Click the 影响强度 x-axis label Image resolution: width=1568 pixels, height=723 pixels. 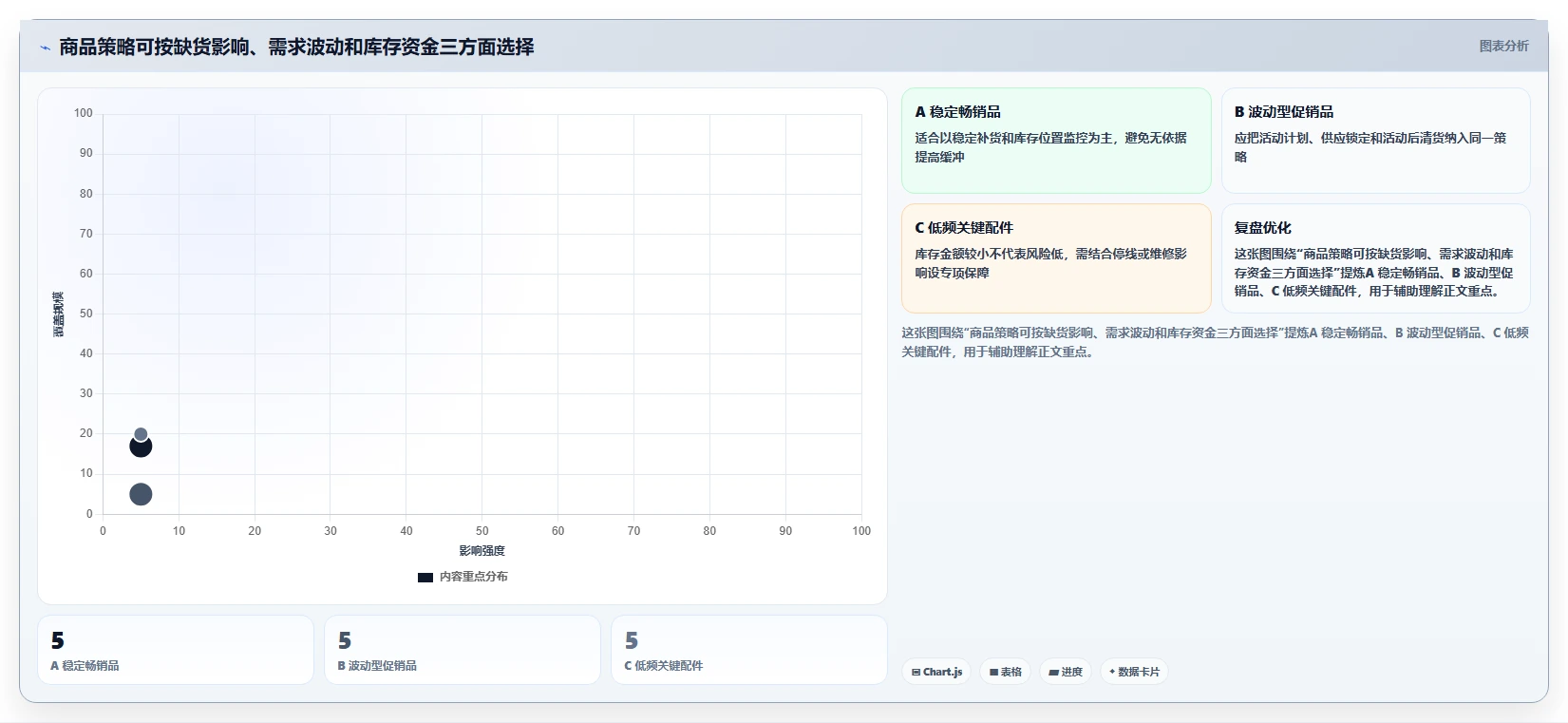point(482,551)
